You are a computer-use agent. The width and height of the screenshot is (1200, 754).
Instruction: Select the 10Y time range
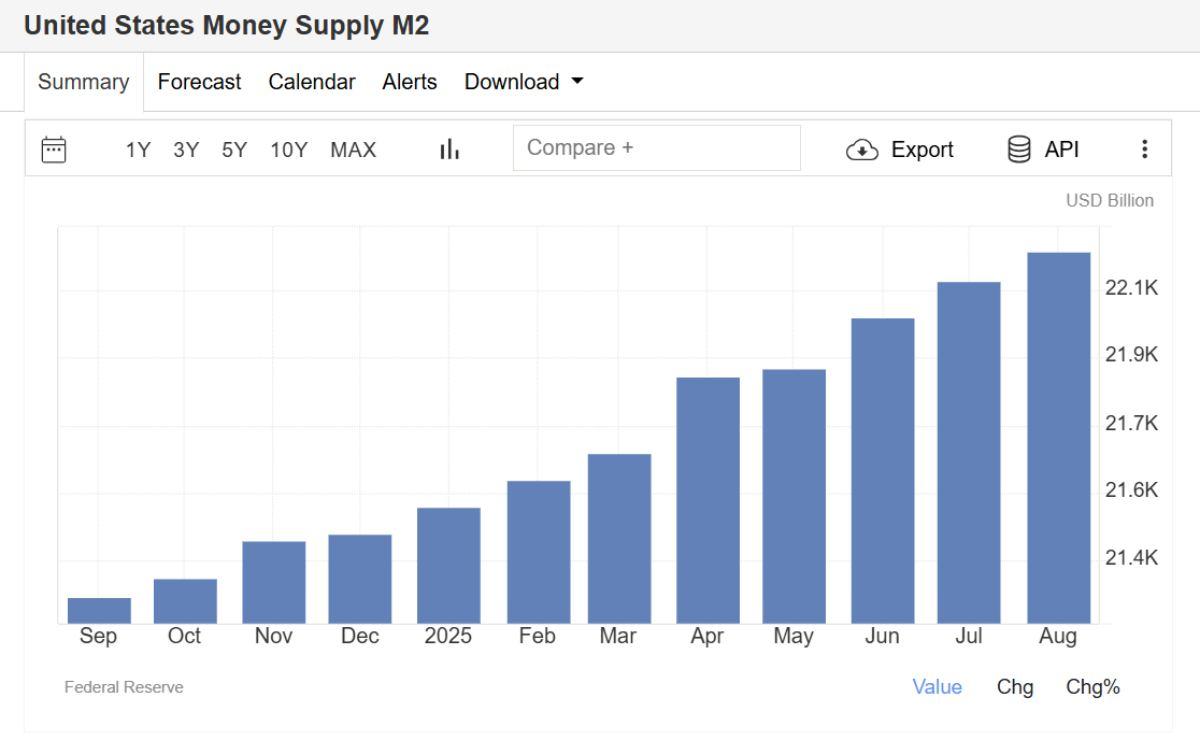[x=288, y=150]
